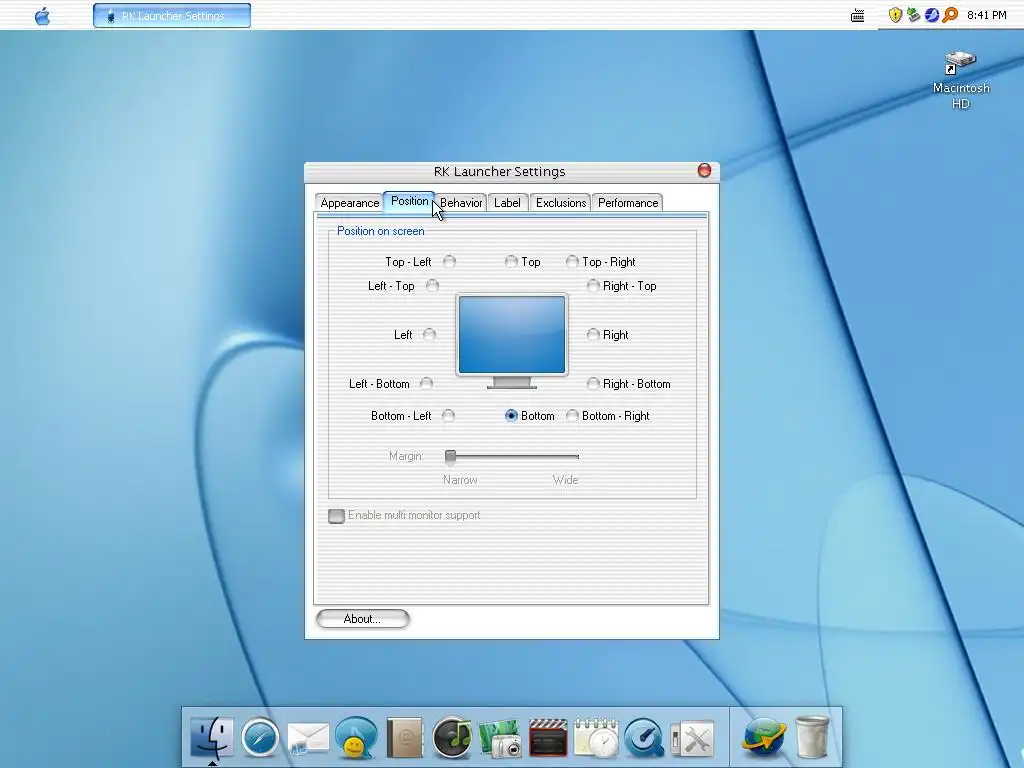The image size is (1024, 768).
Task: Open the globe with arrow icon in dock
Action: [763, 738]
